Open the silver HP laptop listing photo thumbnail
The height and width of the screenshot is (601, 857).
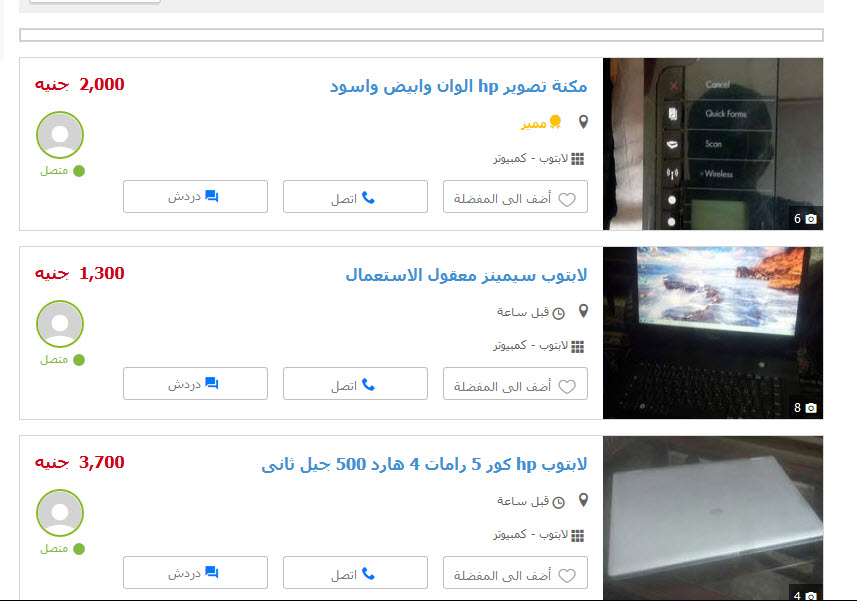click(x=713, y=518)
